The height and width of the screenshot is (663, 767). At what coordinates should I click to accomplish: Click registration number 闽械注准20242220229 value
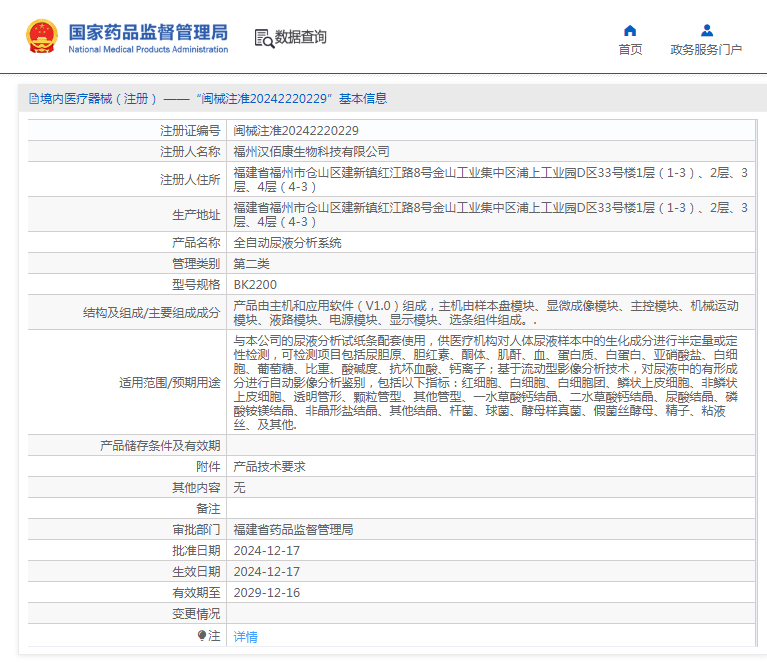tap(296, 131)
